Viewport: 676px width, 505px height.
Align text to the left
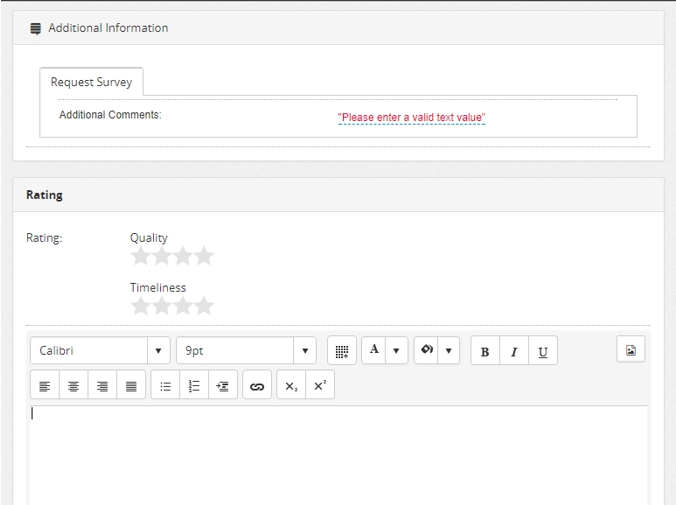point(45,386)
